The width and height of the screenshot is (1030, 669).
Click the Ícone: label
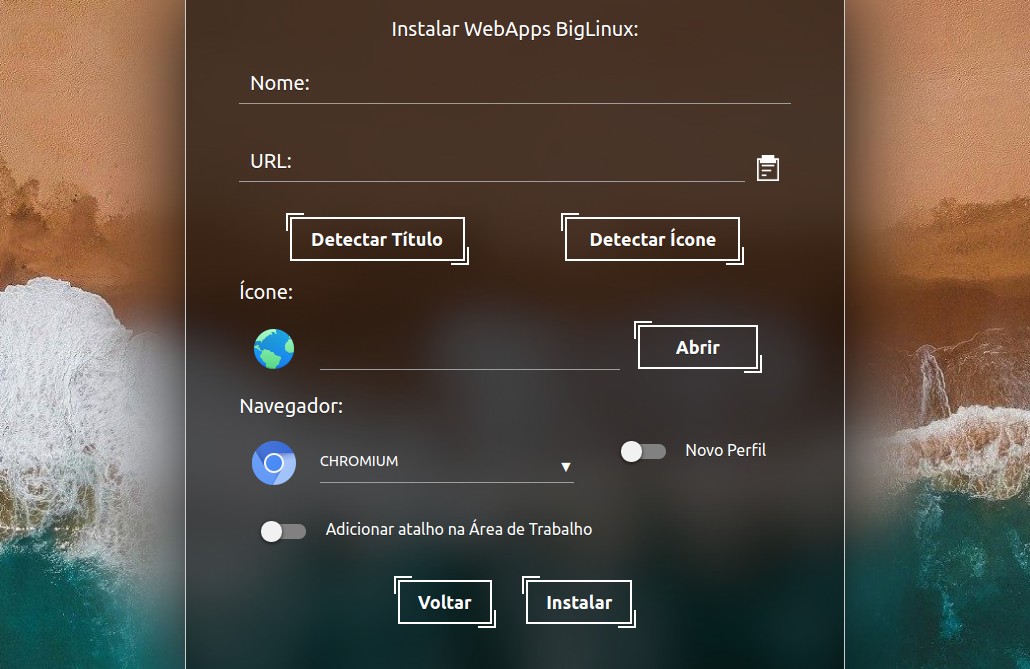pos(266,291)
